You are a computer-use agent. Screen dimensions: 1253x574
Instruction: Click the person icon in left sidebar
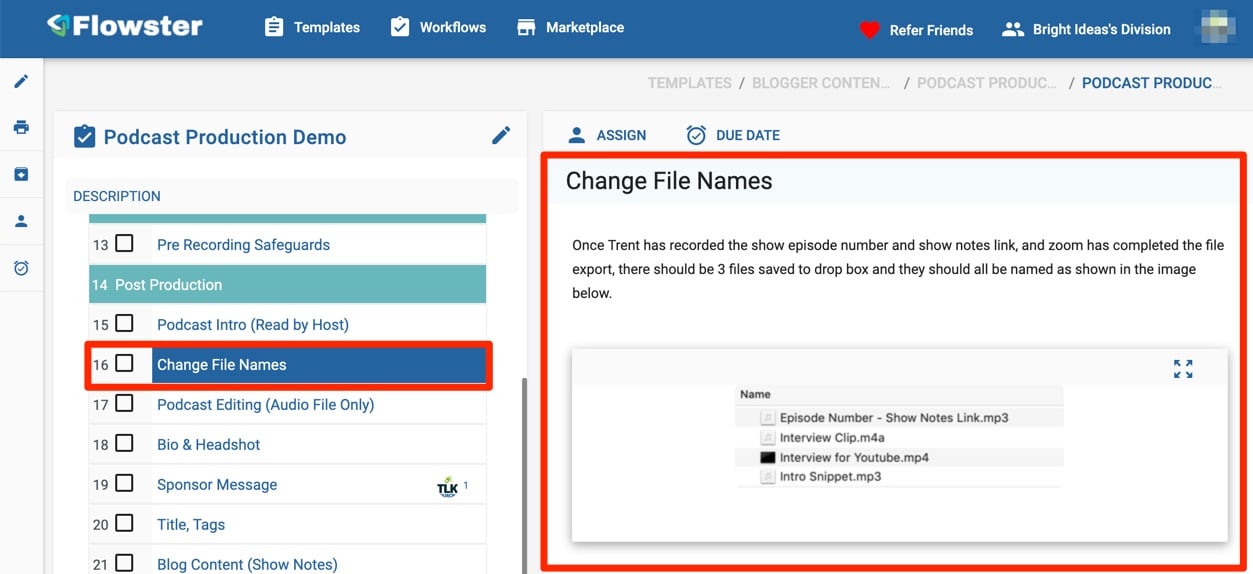pyautogui.click(x=21, y=221)
